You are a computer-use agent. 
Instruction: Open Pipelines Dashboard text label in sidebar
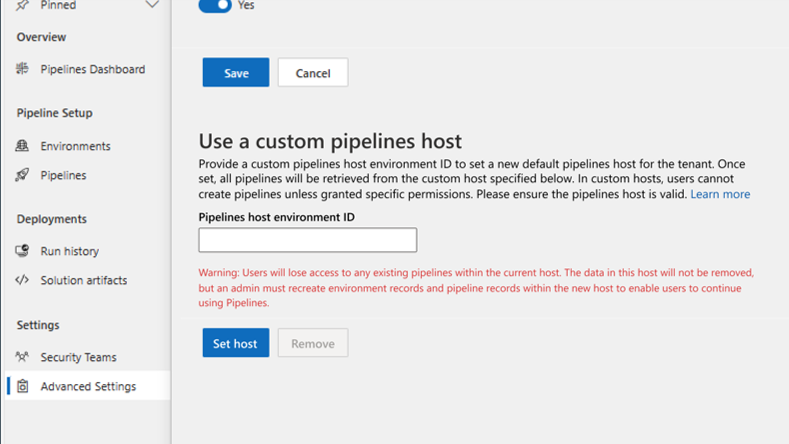tap(93, 69)
